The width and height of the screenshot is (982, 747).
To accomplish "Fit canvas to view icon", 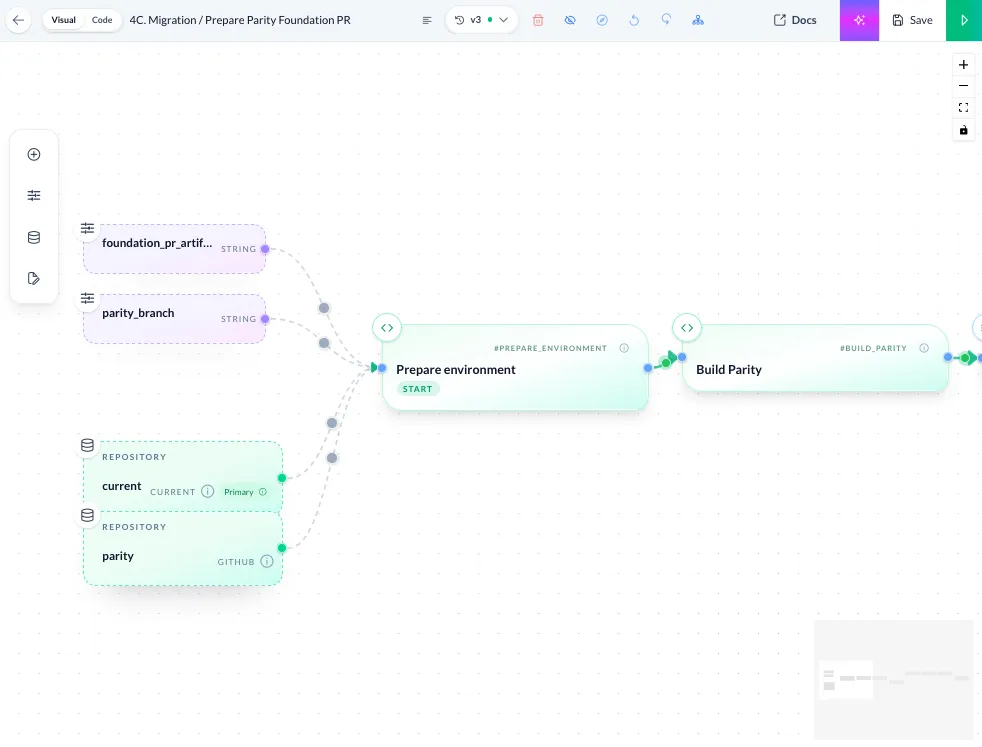I will tap(963, 108).
